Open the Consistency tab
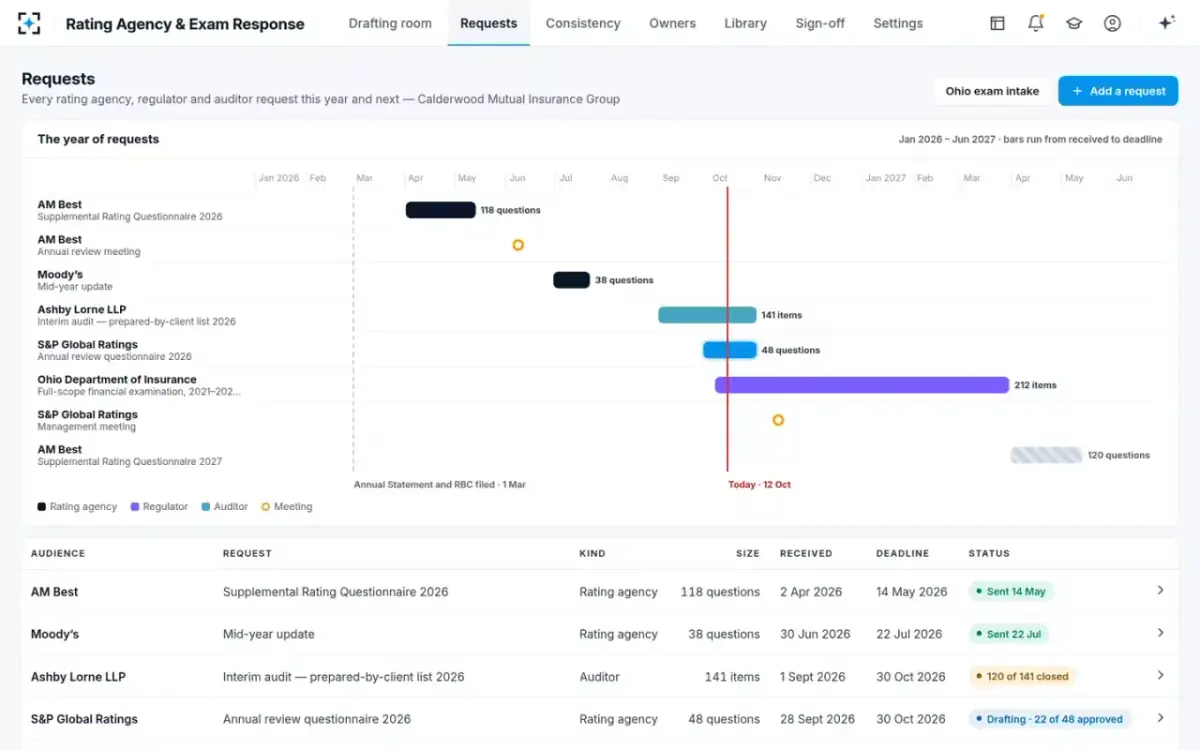The height and width of the screenshot is (750, 1200). click(583, 23)
